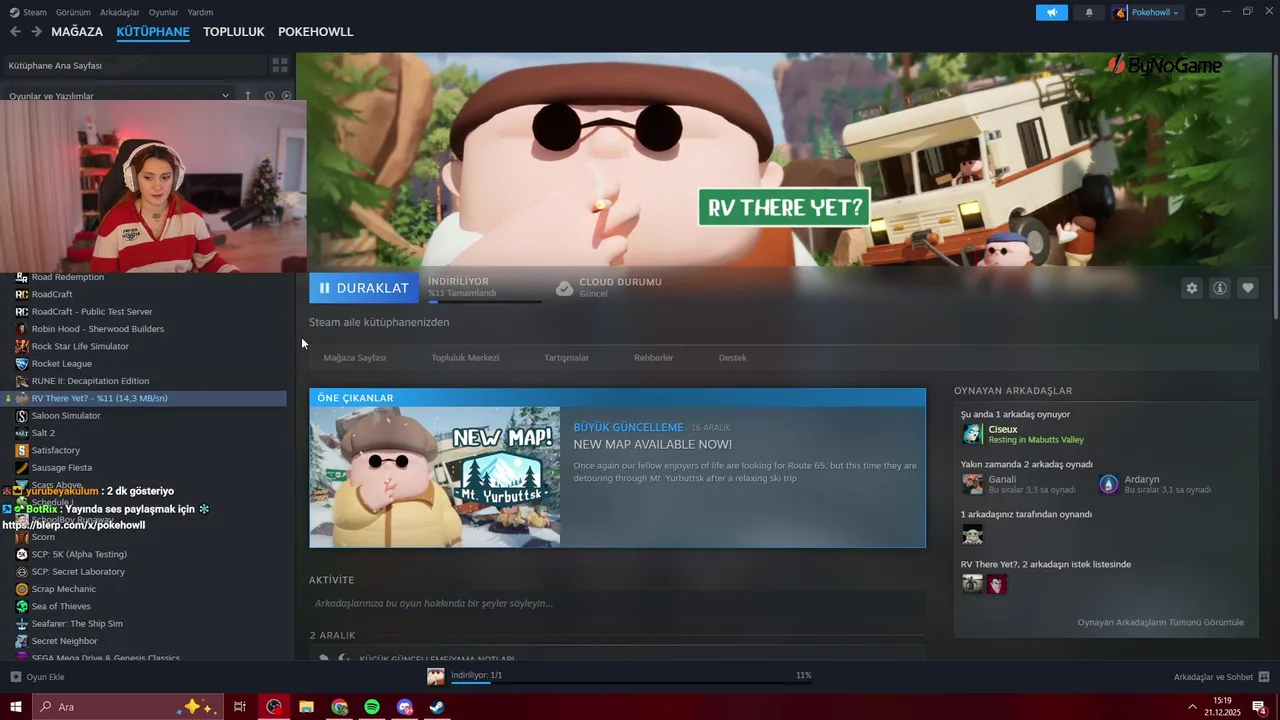Click the Sausage Fiesta game icon
This screenshot has height=720, width=1280.
(22, 467)
